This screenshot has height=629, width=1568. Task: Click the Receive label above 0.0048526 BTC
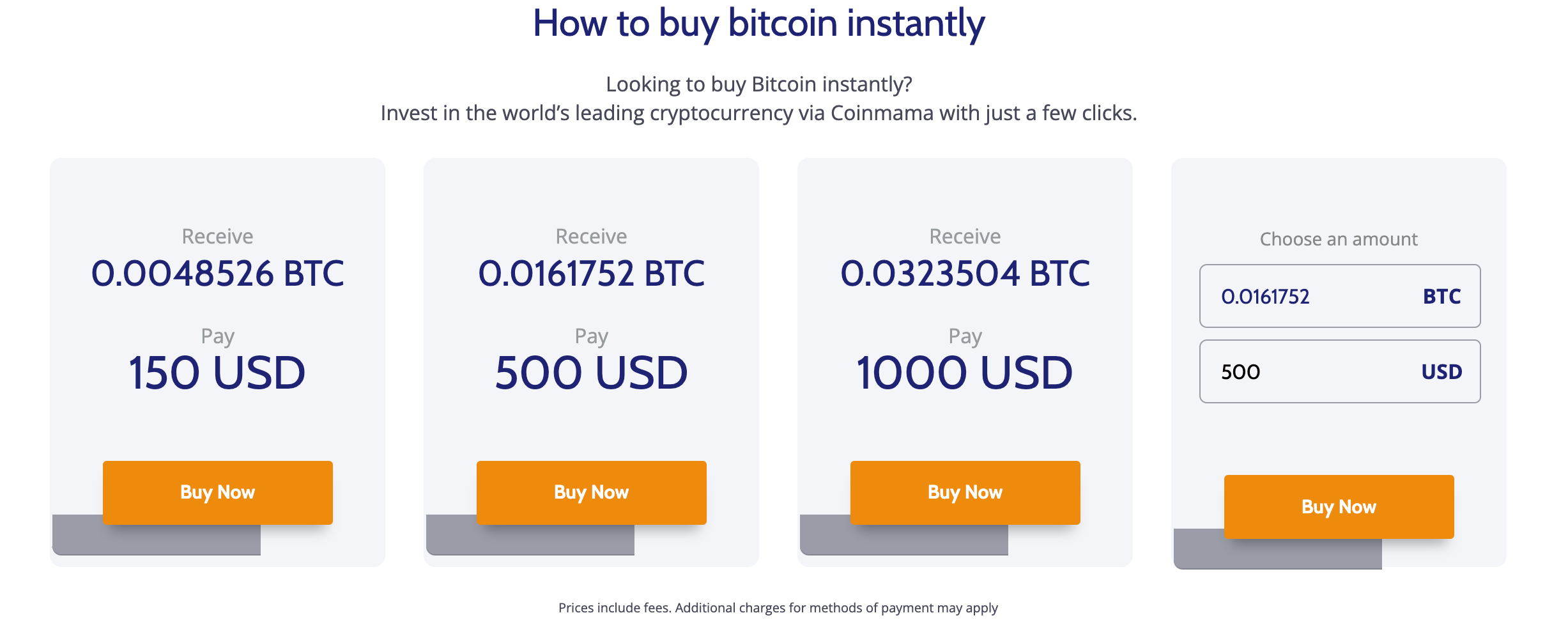(x=217, y=237)
